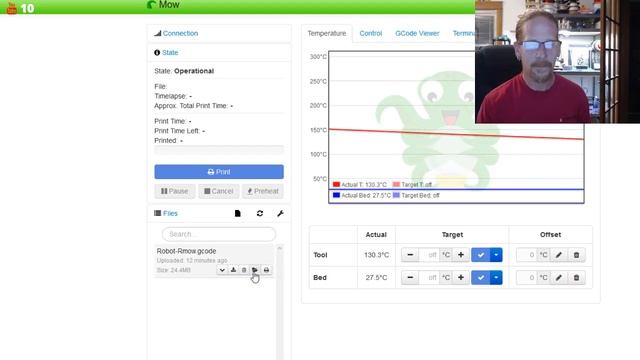Image resolution: width=640 pixels, height=360 pixels.
Task: Edit Bed temperature offset with pencil
Action: (559, 278)
